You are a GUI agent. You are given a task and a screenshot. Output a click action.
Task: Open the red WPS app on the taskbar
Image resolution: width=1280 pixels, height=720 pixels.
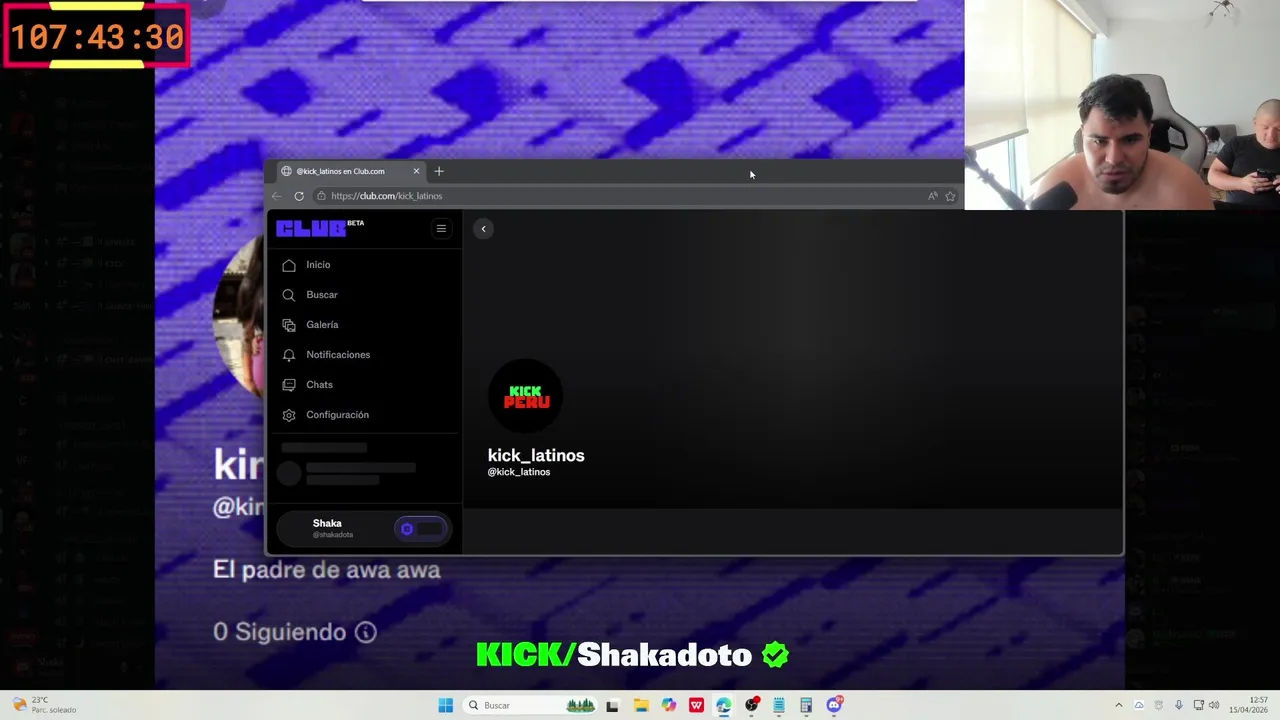pyautogui.click(x=696, y=705)
